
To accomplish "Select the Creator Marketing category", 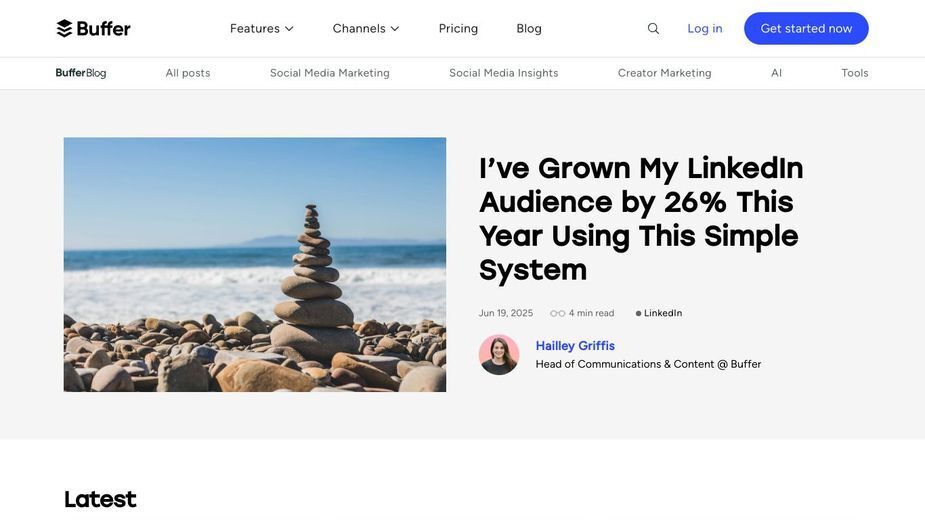I will [x=664, y=73].
